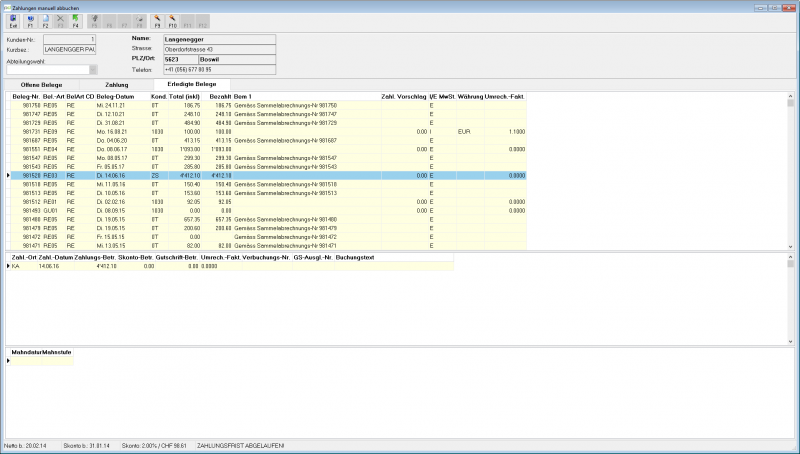The width and height of the screenshot is (800, 454).
Task: Select highlighted Beleg row 981520
Action: point(268,175)
